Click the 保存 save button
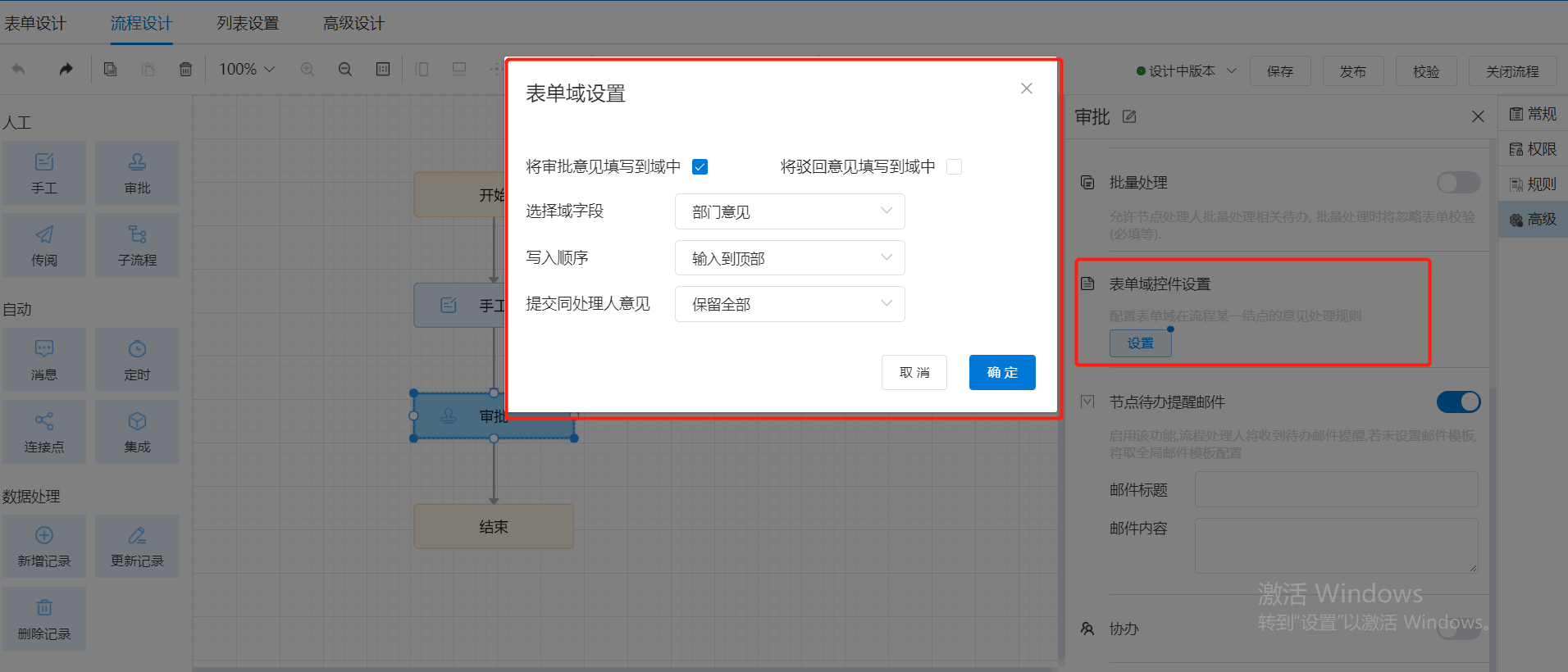The image size is (1568, 672). 1280,71
